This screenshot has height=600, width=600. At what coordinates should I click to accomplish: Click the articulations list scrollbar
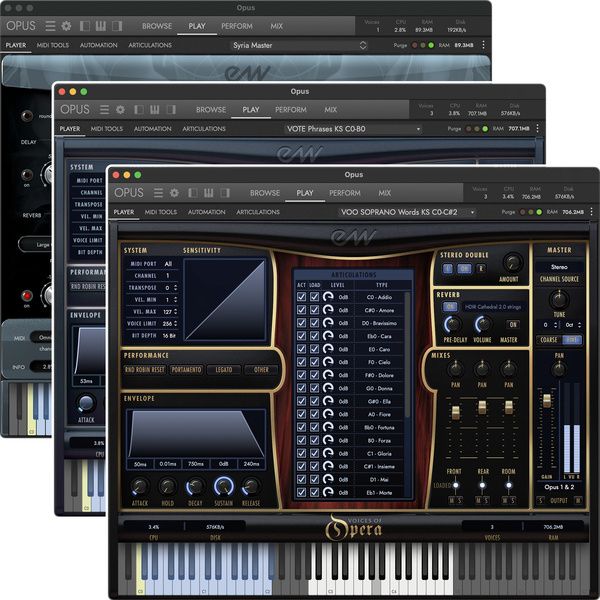tap(408, 355)
